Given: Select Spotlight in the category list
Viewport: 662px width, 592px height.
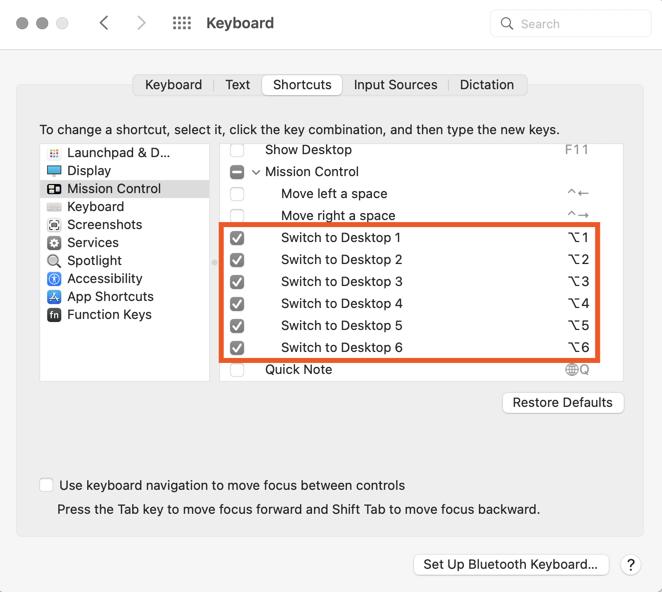Looking at the screenshot, I should click(125, 261).
